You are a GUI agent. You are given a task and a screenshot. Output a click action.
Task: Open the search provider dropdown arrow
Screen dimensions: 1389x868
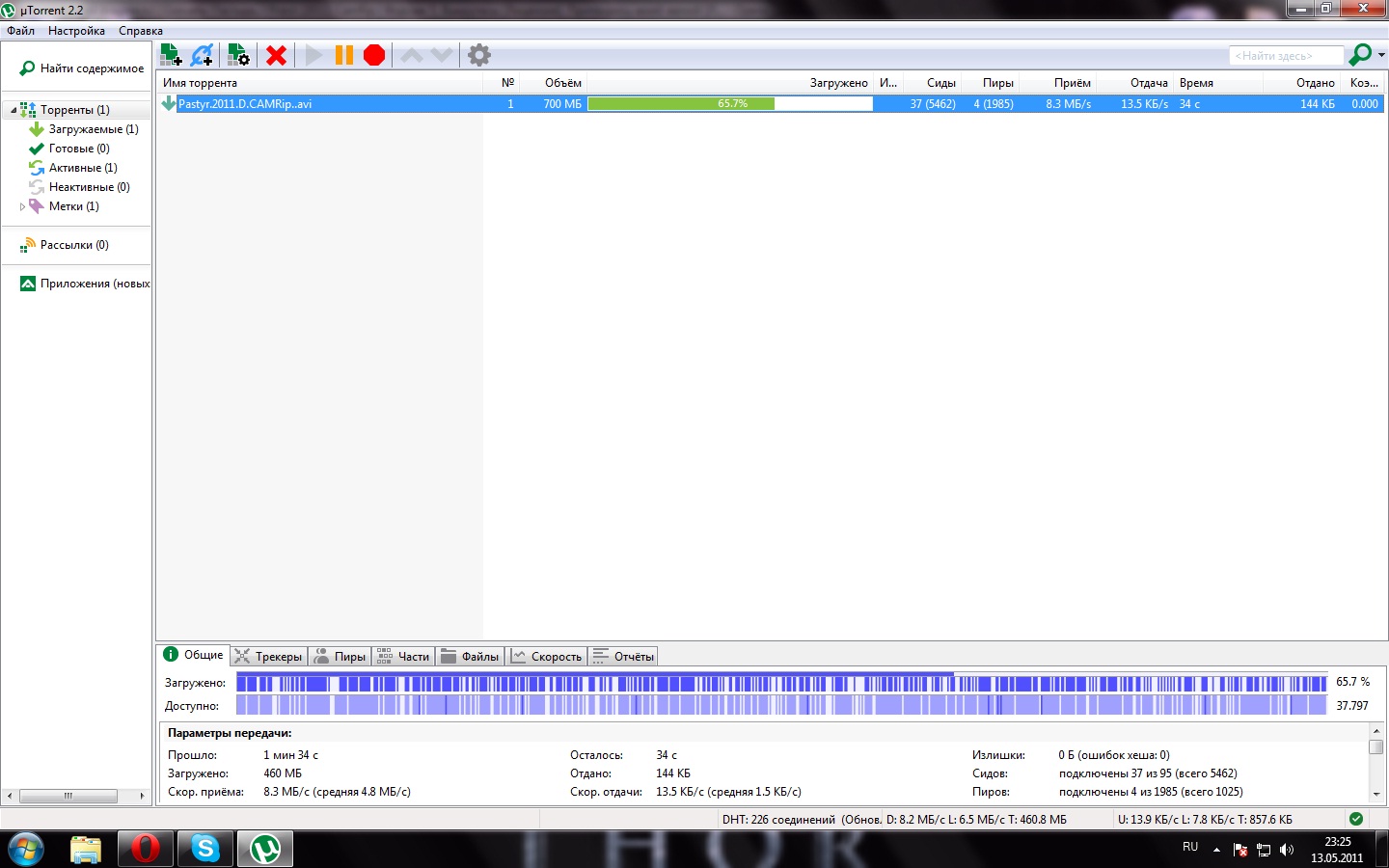pos(1381,55)
